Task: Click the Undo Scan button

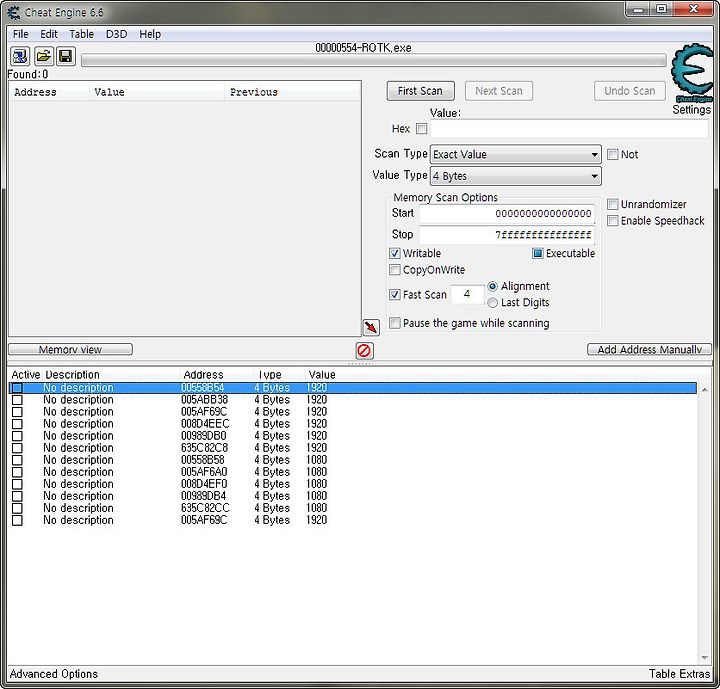Action: tap(630, 91)
